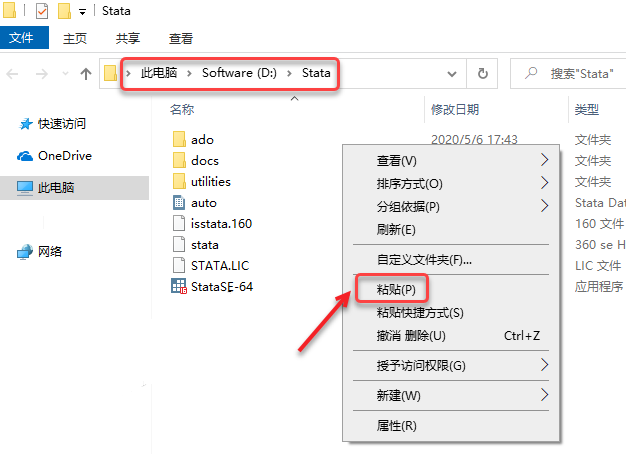The image size is (626, 454).
Task: Choose 粘贴(P) from the context menu
Action: point(451,289)
